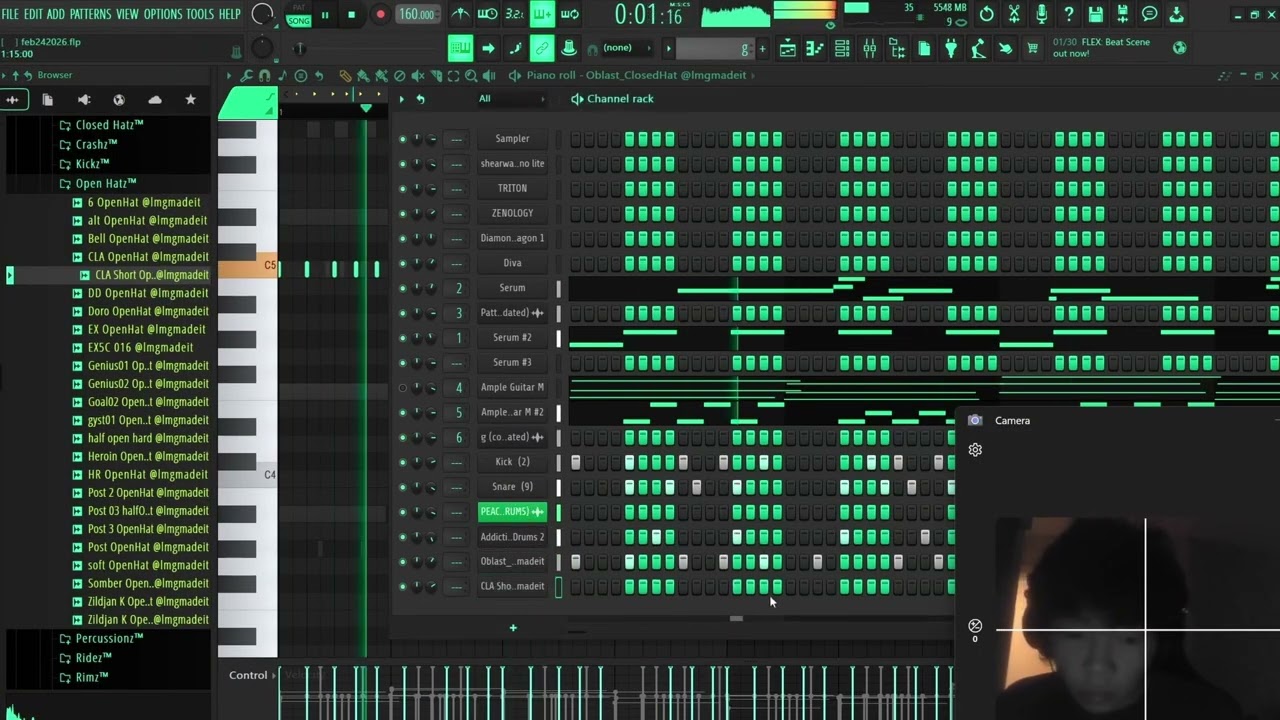Switch PAT/SONG mode toggle
The image size is (1280, 720).
[298, 14]
